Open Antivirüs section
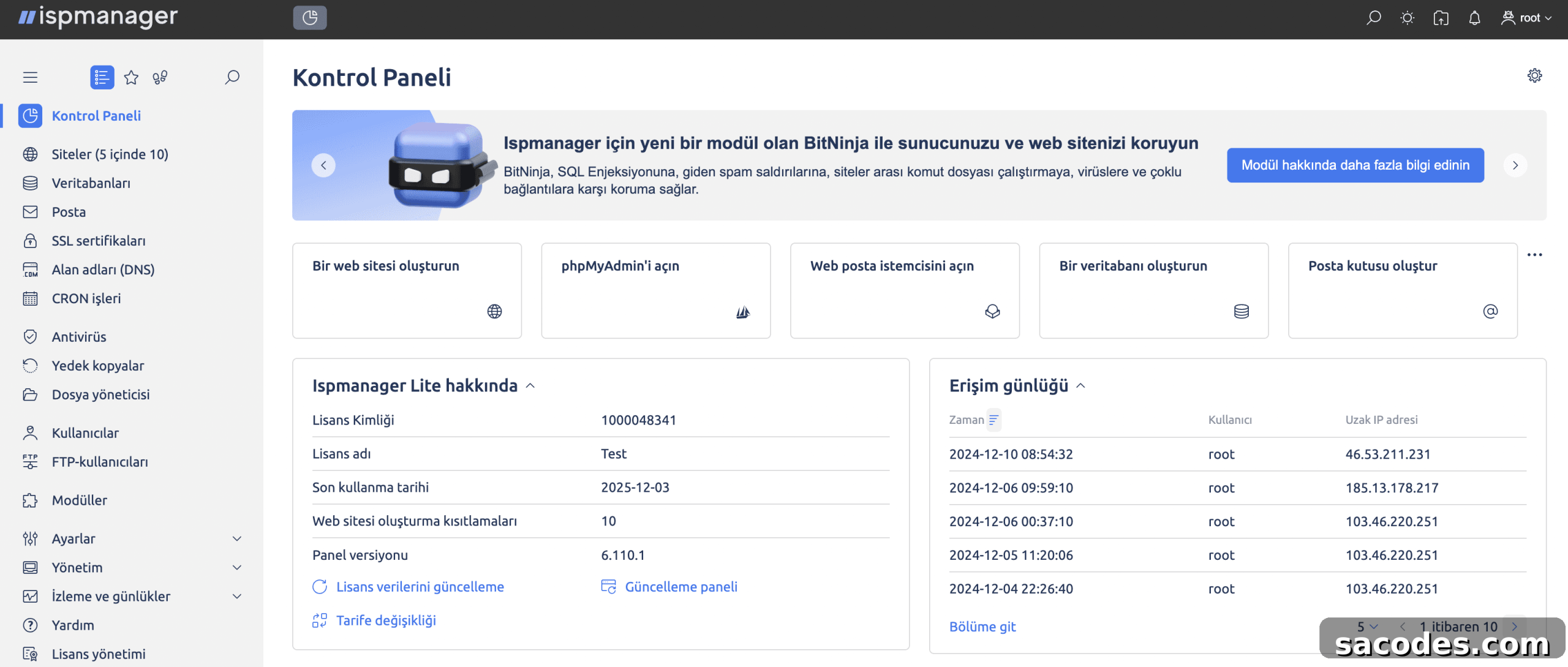1568x667 pixels. 79,337
